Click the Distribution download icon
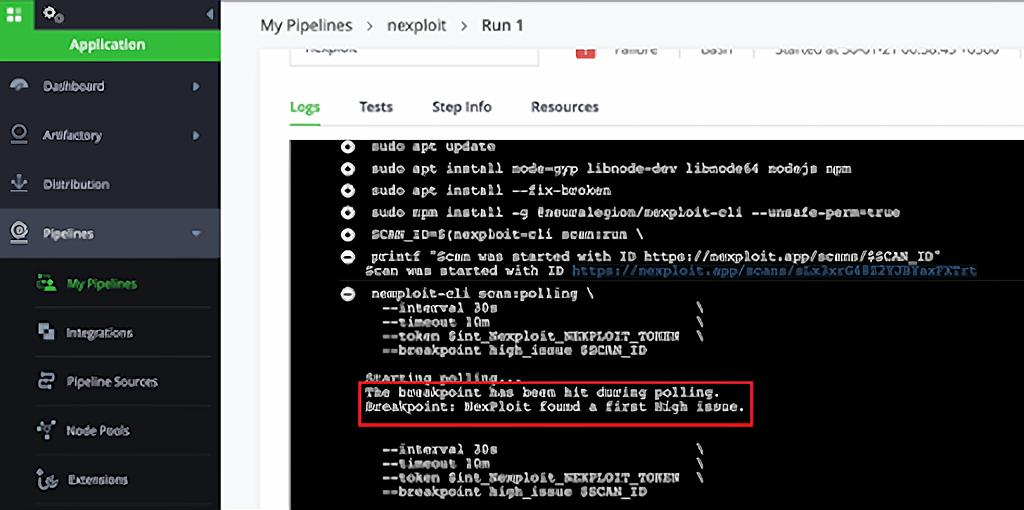The width and height of the screenshot is (1024, 510). tap(19, 184)
